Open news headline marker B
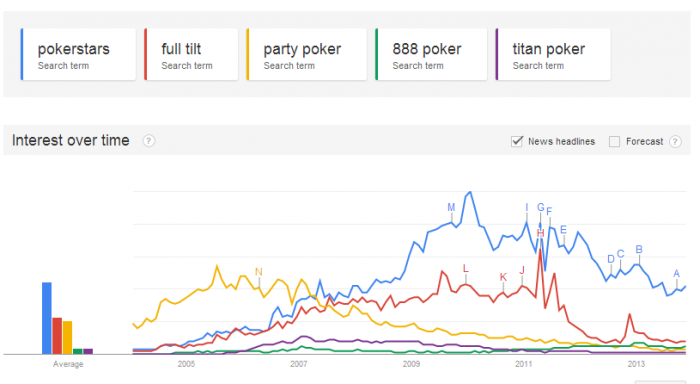Screen dimensions: 700x384 [x=639, y=250]
